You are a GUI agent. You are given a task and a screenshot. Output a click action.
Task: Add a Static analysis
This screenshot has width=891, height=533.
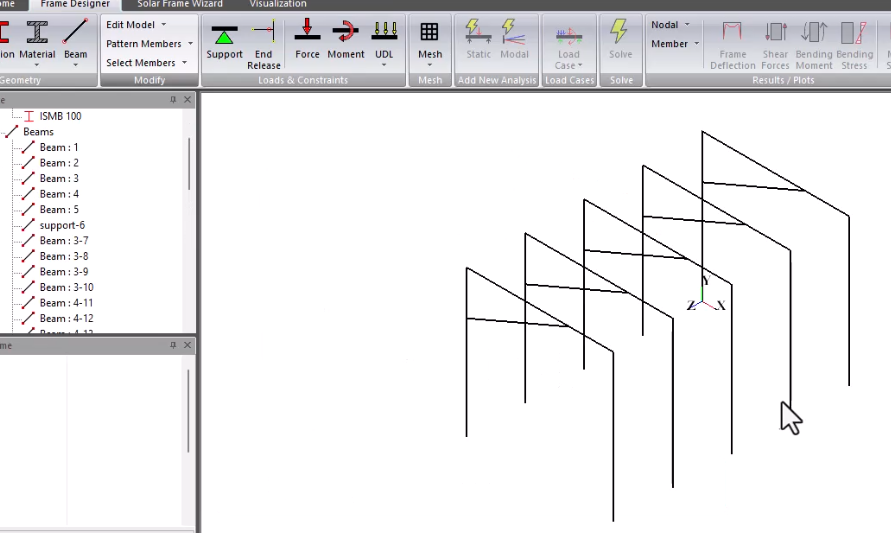point(478,39)
